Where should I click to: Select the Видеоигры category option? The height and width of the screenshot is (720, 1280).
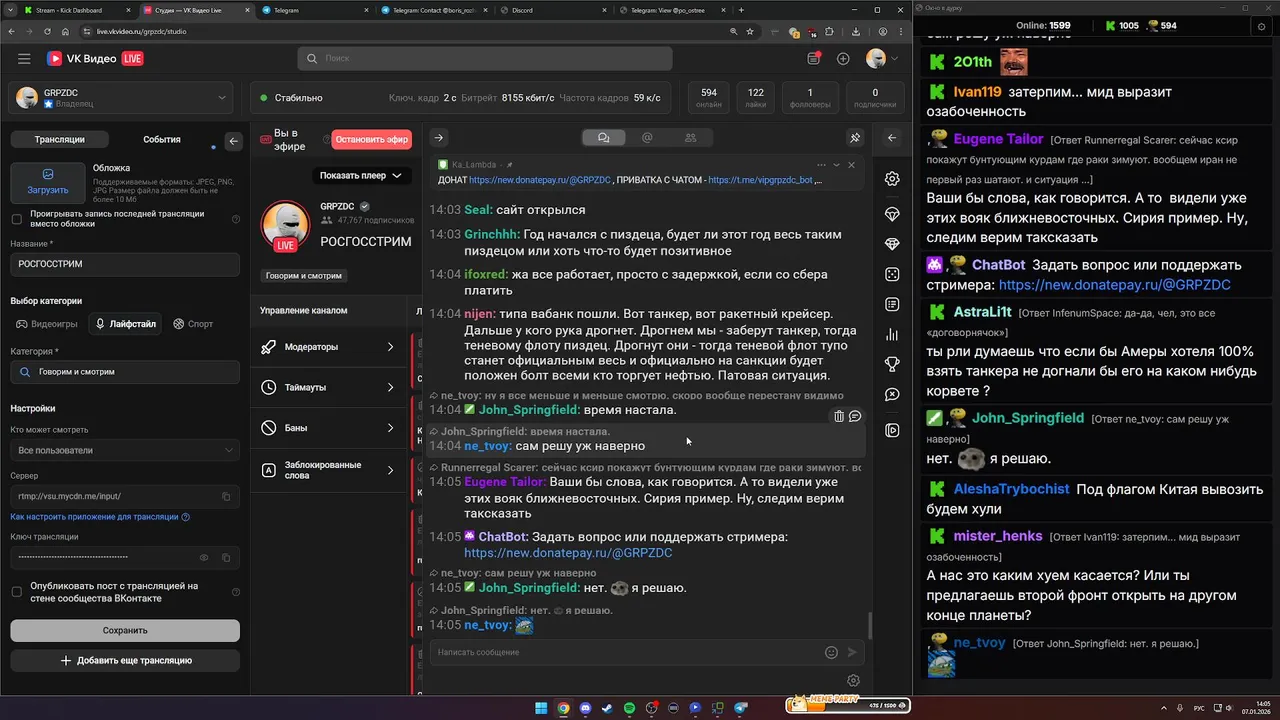(46, 324)
